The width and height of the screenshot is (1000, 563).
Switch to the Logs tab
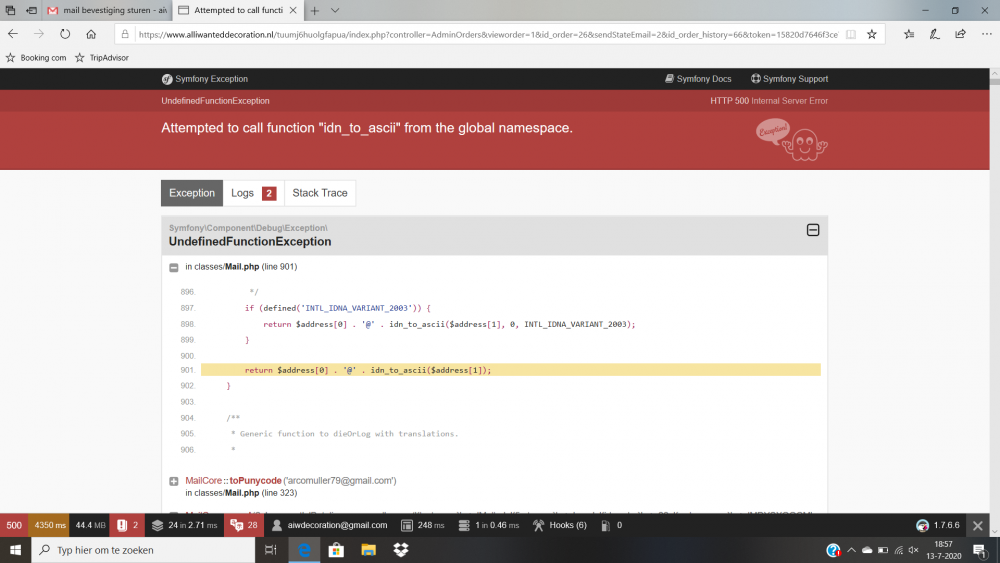tap(253, 193)
